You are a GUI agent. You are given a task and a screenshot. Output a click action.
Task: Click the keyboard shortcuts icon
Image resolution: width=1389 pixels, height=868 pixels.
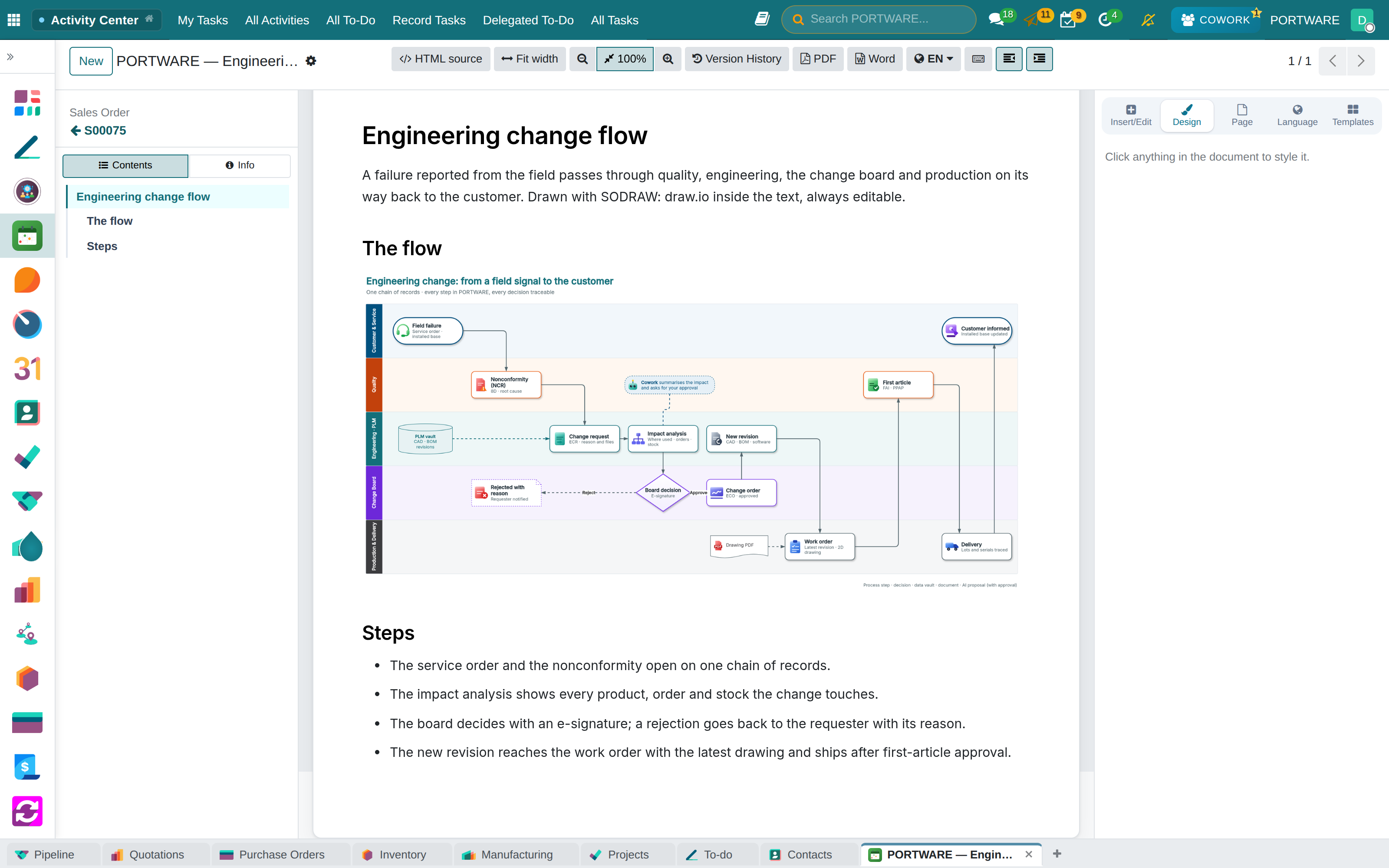pos(979,59)
